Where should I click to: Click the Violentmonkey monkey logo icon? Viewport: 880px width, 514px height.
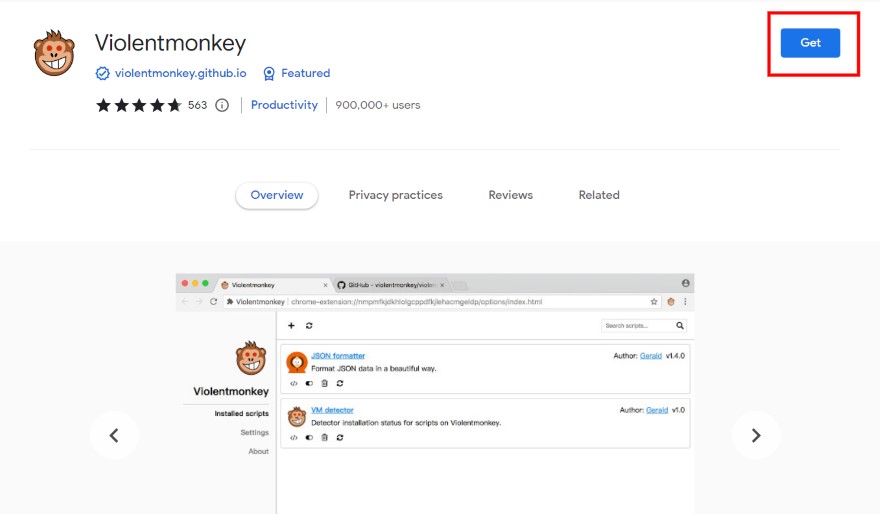point(55,53)
